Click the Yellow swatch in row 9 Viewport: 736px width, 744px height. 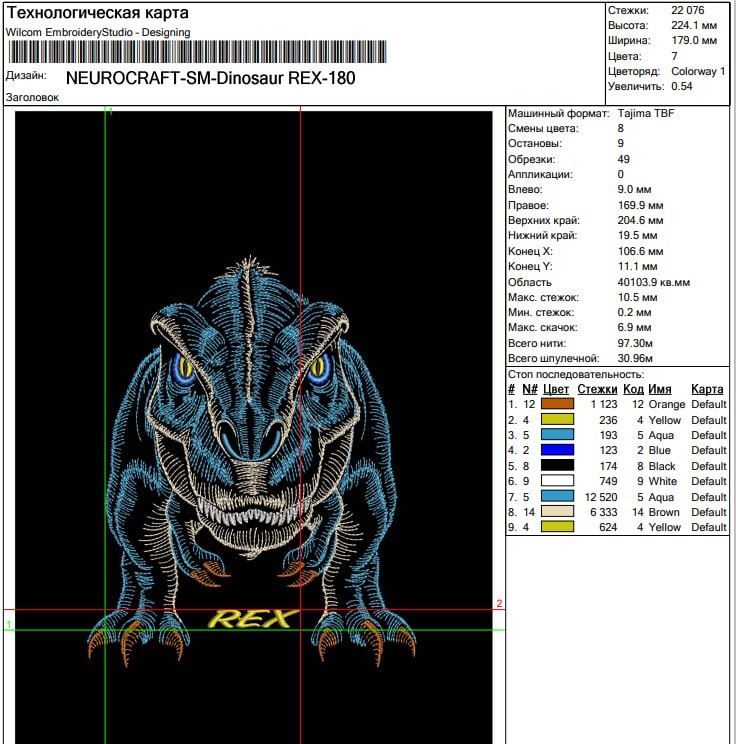click(x=557, y=527)
